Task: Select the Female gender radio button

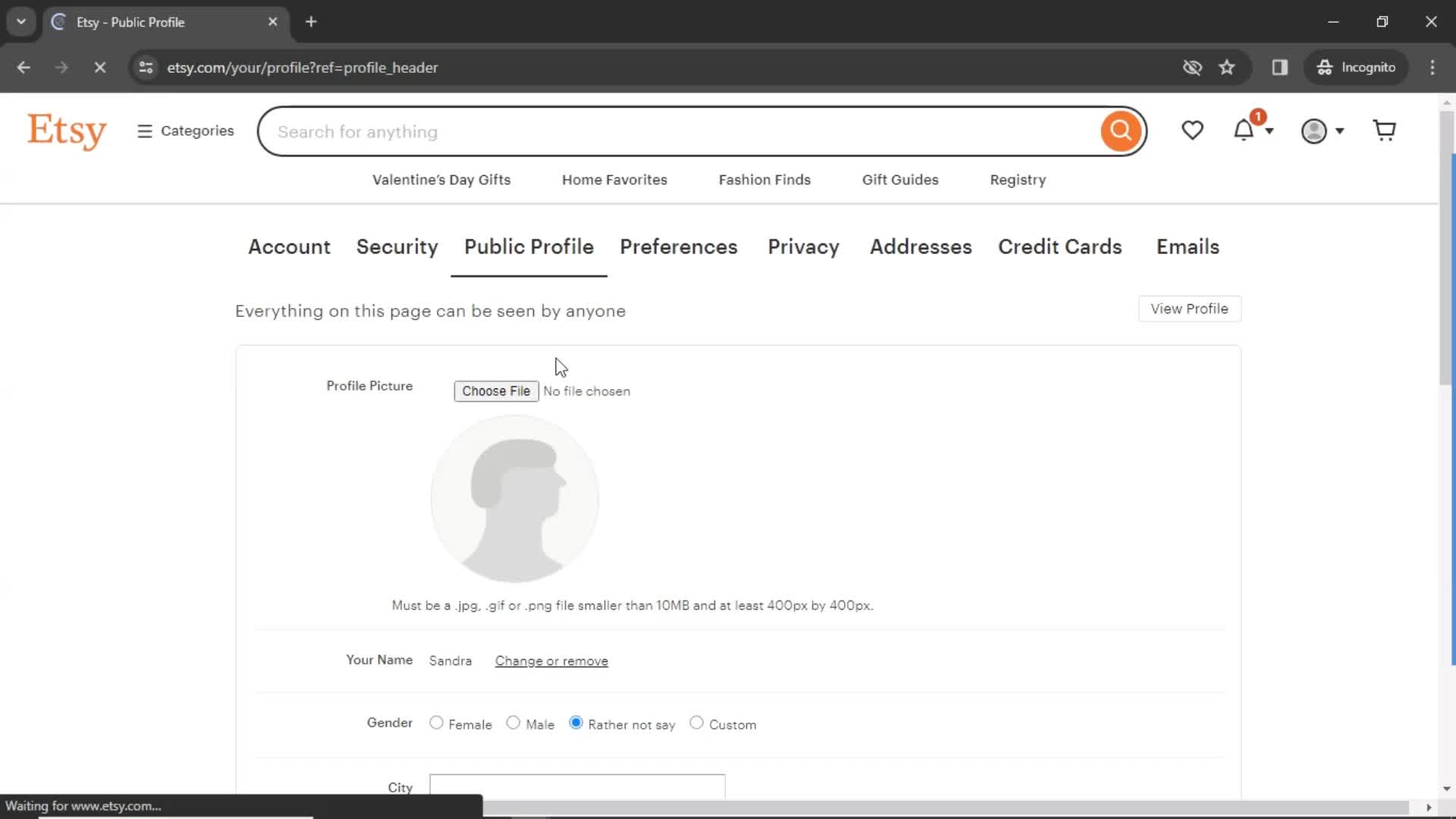Action: 436,723
